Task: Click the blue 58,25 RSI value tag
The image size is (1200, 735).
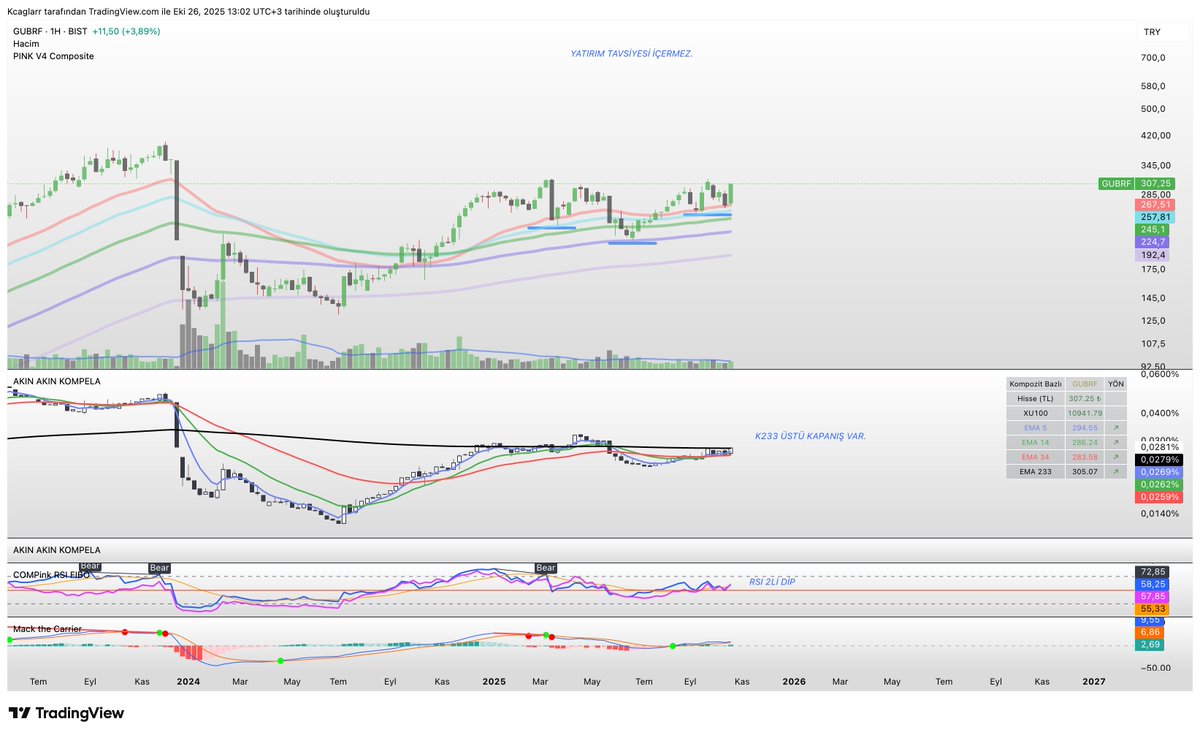Action: tap(1150, 583)
